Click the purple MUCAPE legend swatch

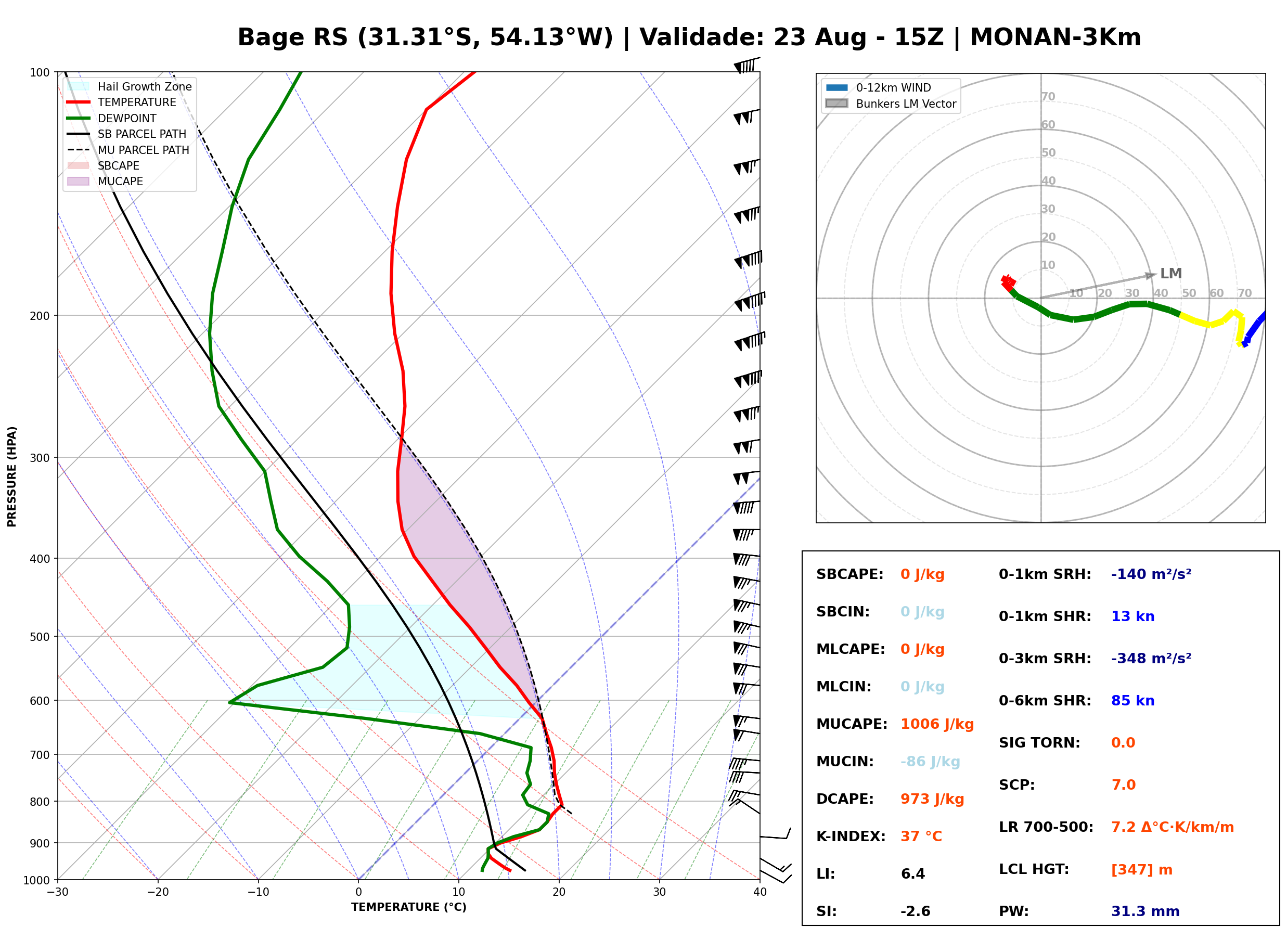point(79,181)
